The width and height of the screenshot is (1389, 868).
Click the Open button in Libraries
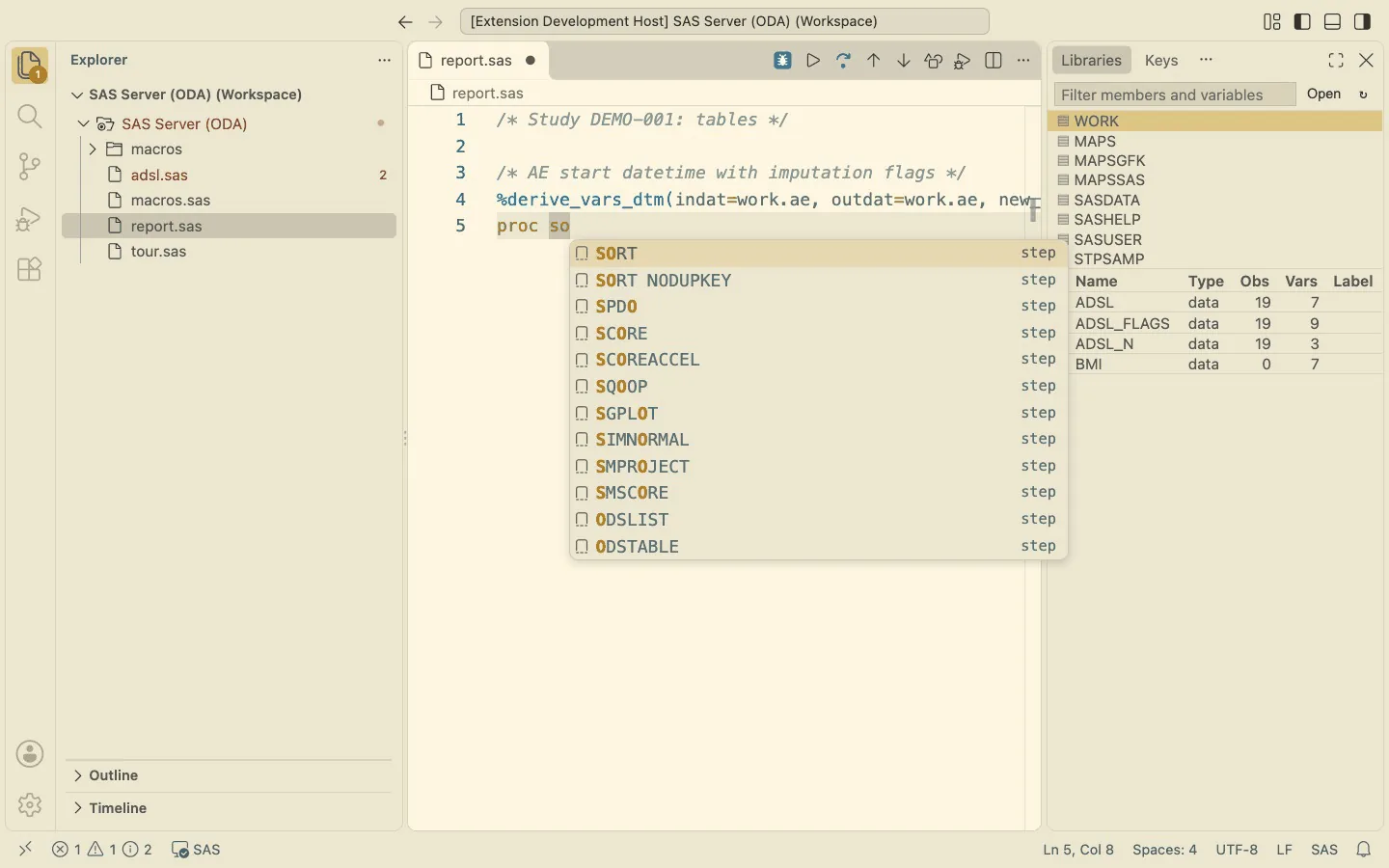coord(1324,94)
